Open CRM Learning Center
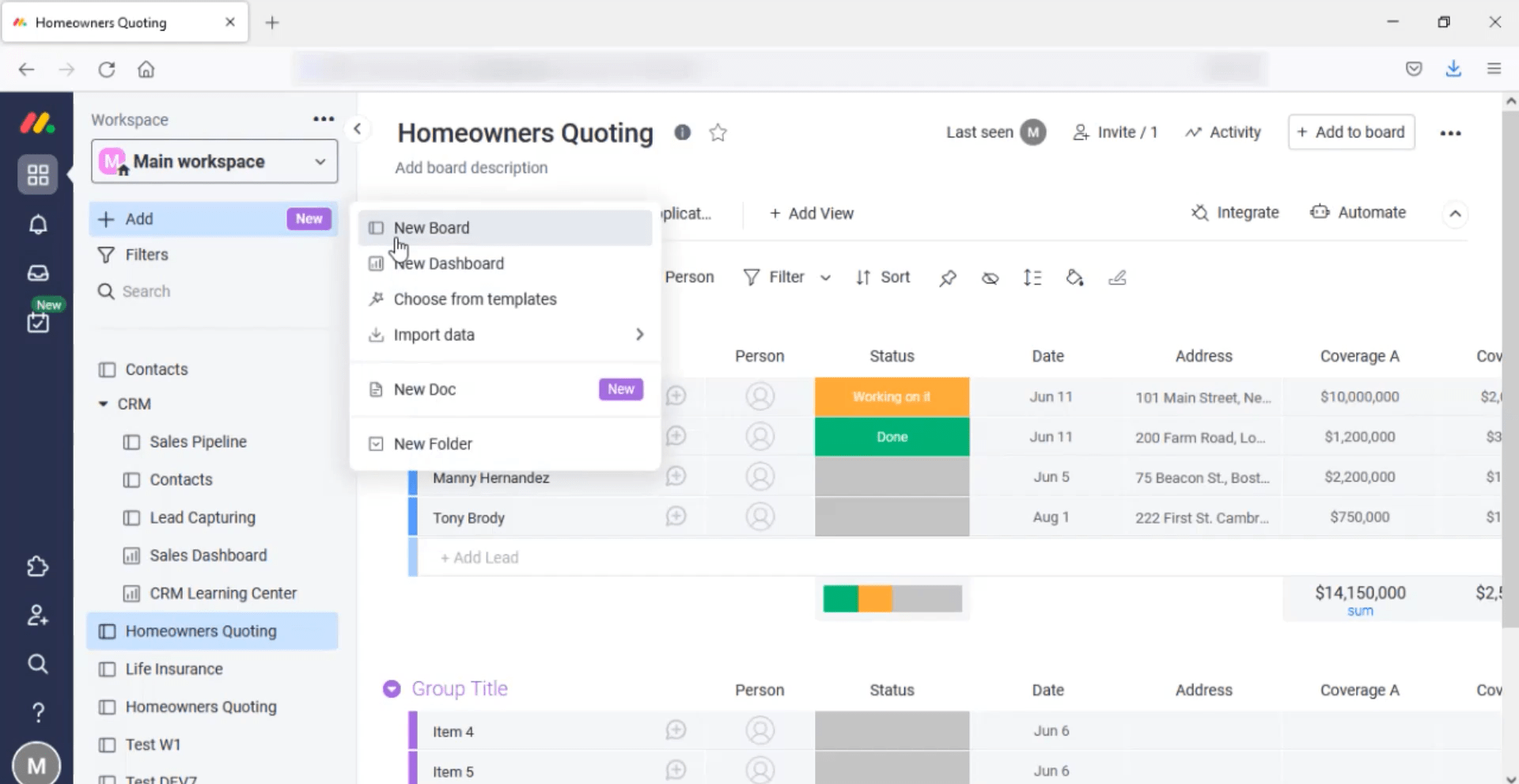Viewport: 1519px width, 784px height. (x=210, y=593)
